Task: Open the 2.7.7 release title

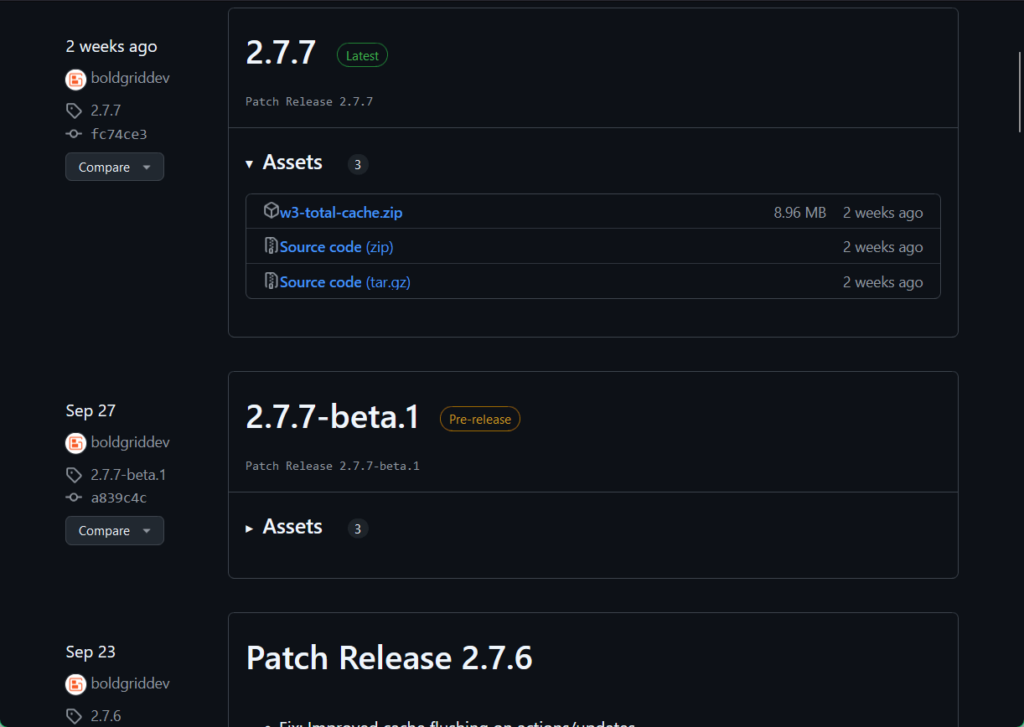Action: pos(281,53)
